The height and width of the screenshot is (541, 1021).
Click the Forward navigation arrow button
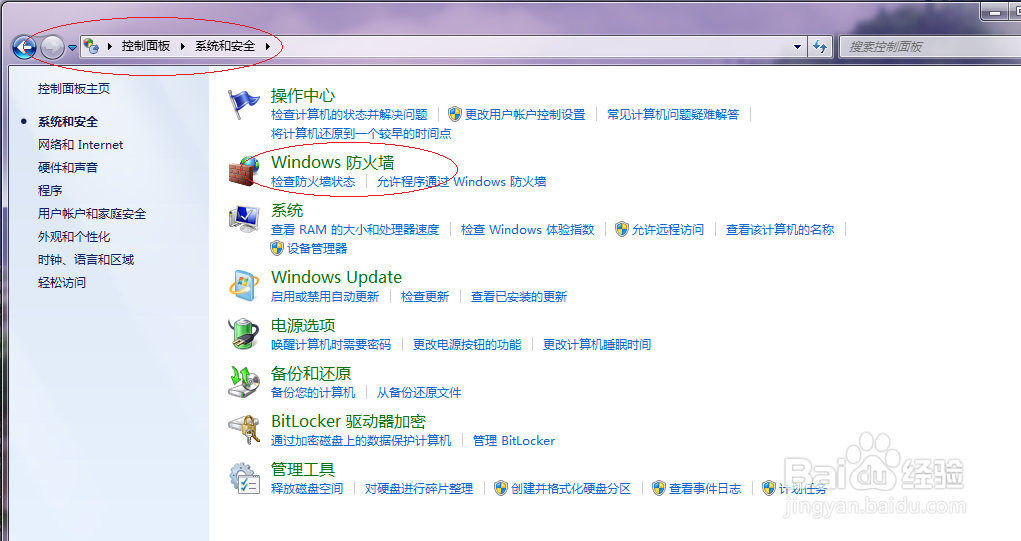tap(52, 47)
